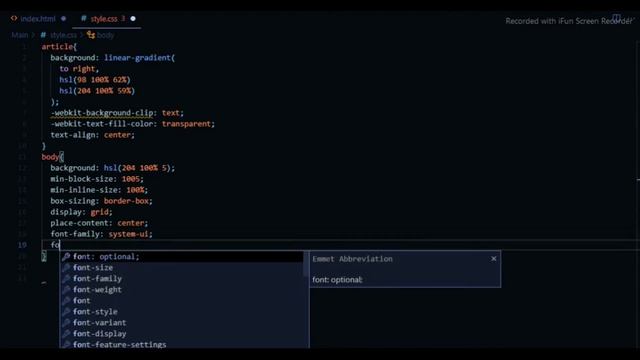Click wrench icon beside font-weight suggestion

click(66, 290)
